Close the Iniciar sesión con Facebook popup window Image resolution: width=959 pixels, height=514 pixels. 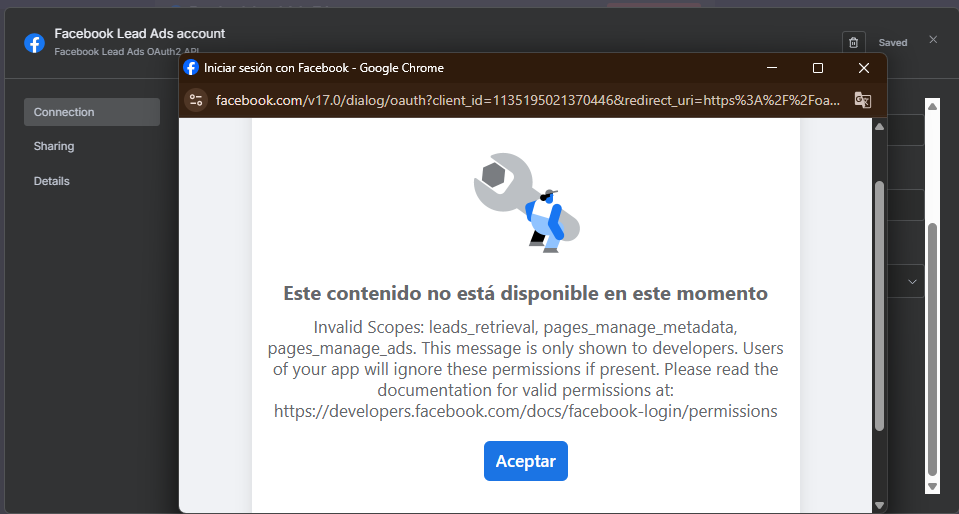(x=864, y=68)
